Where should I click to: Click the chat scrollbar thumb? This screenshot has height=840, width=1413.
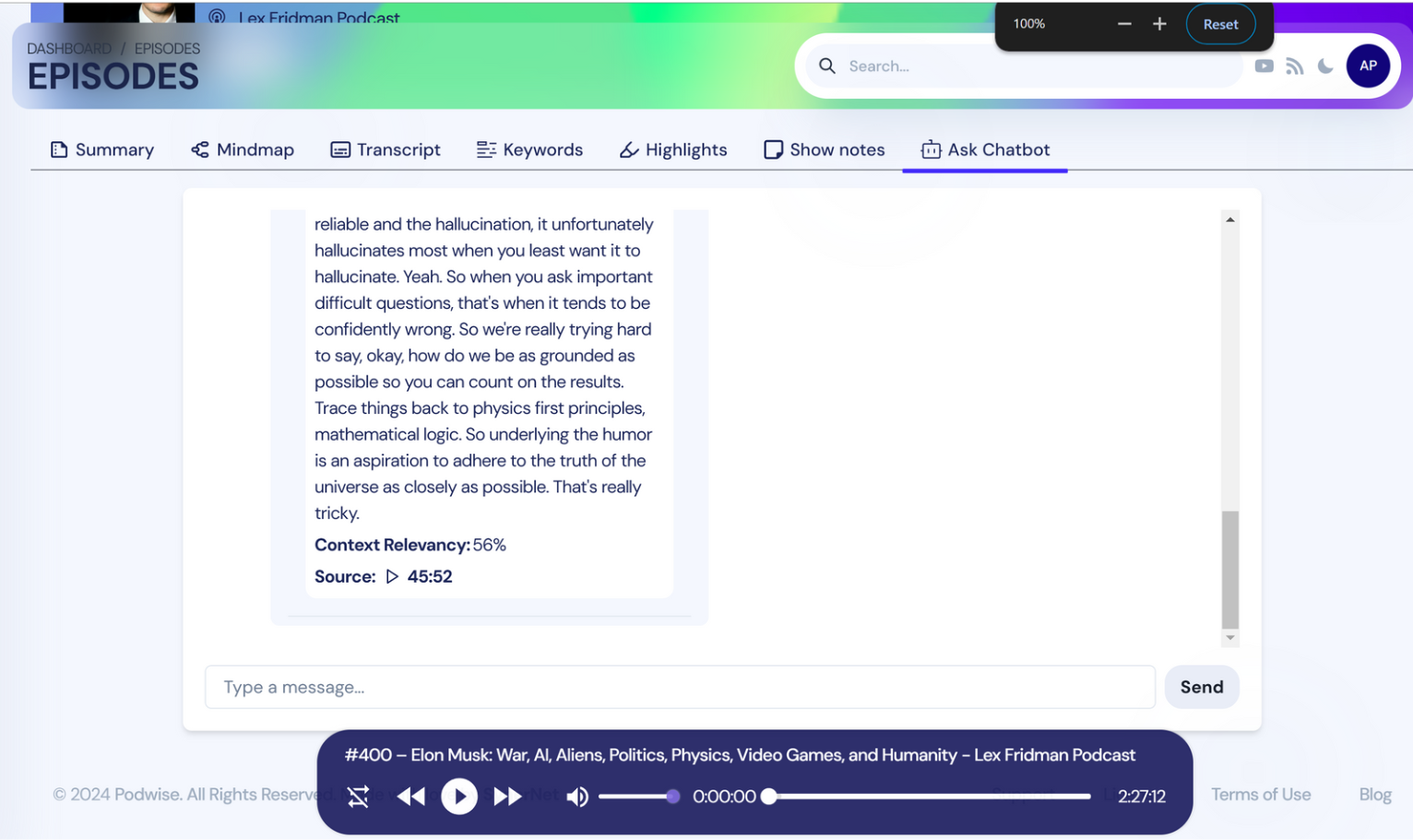[1229, 569]
